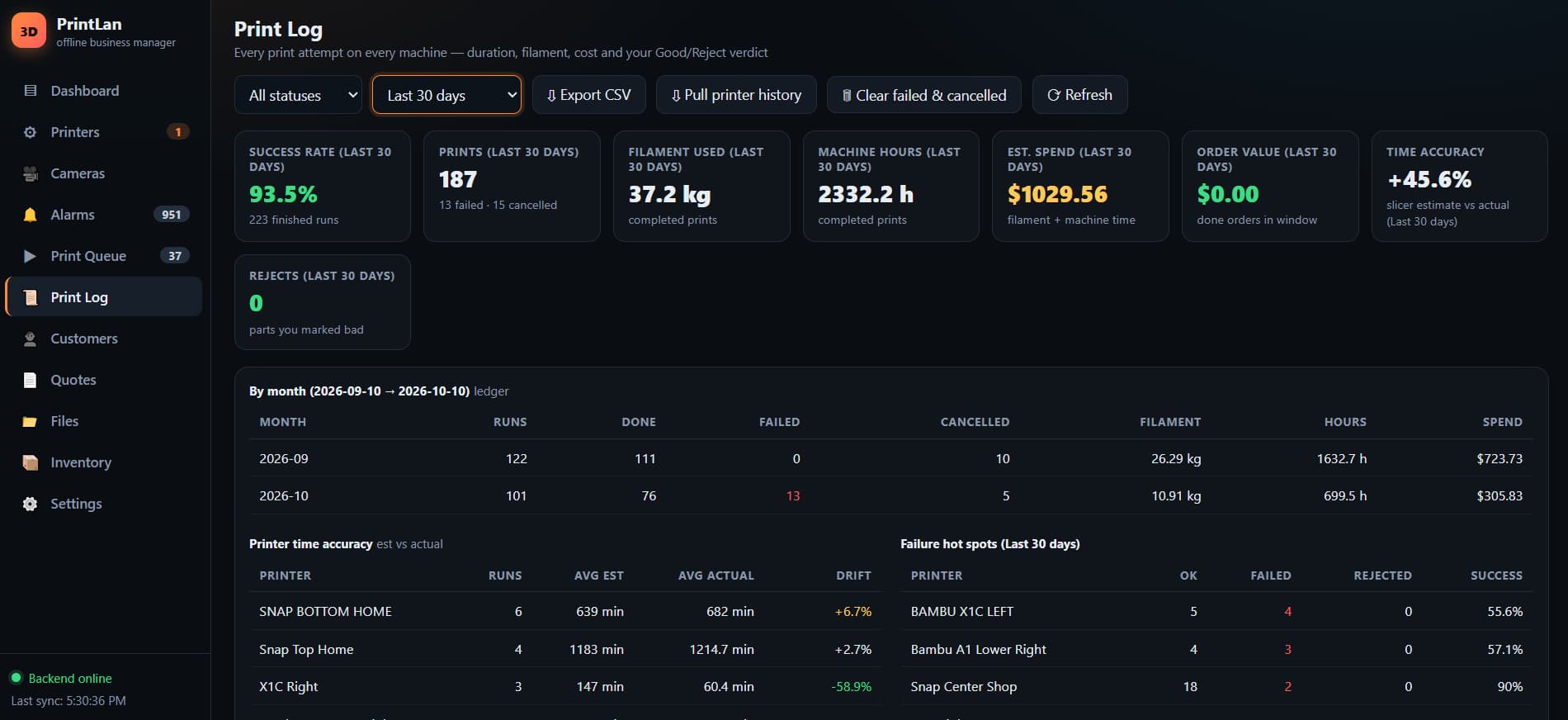The width and height of the screenshot is (1568, 720).
Task: Click the Rejects 0 card
Action: tap(323, 302)
